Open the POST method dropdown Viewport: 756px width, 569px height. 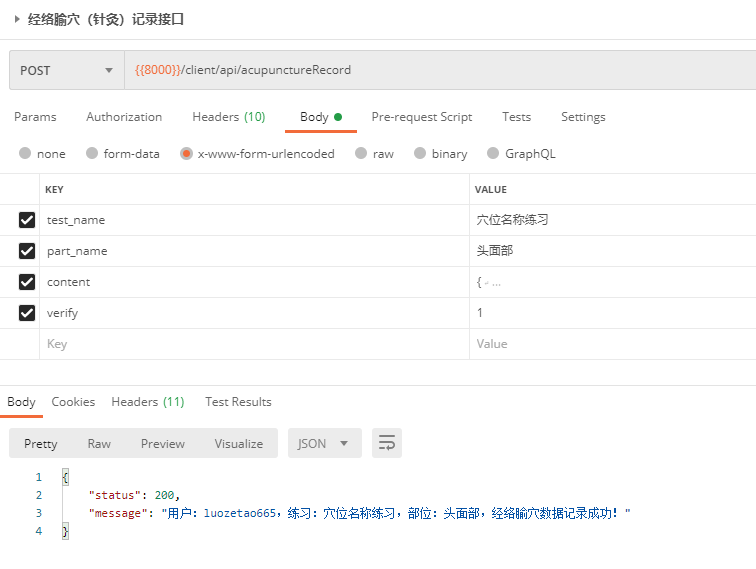point(66,70)
